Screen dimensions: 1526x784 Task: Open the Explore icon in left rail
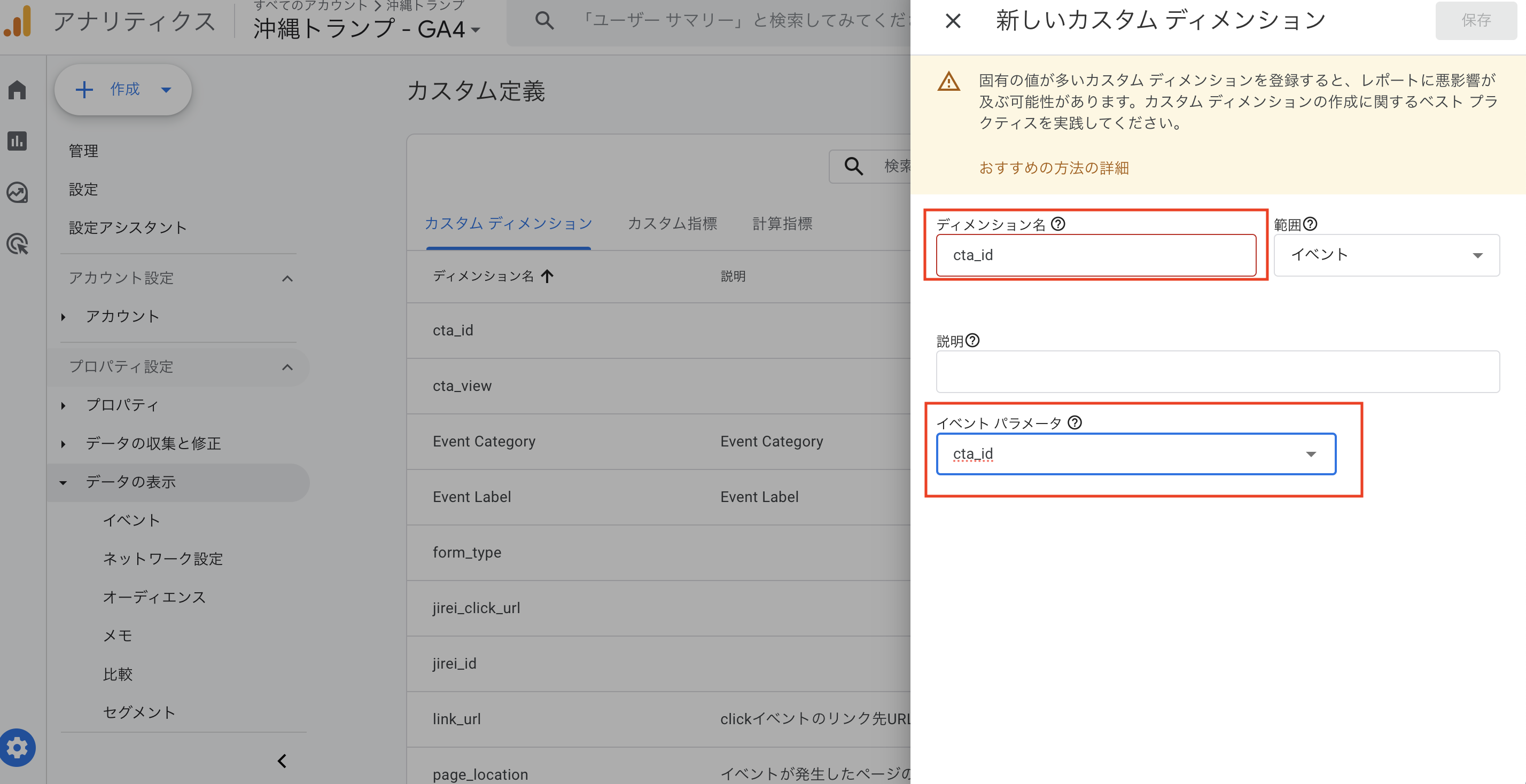pos(17,192)
